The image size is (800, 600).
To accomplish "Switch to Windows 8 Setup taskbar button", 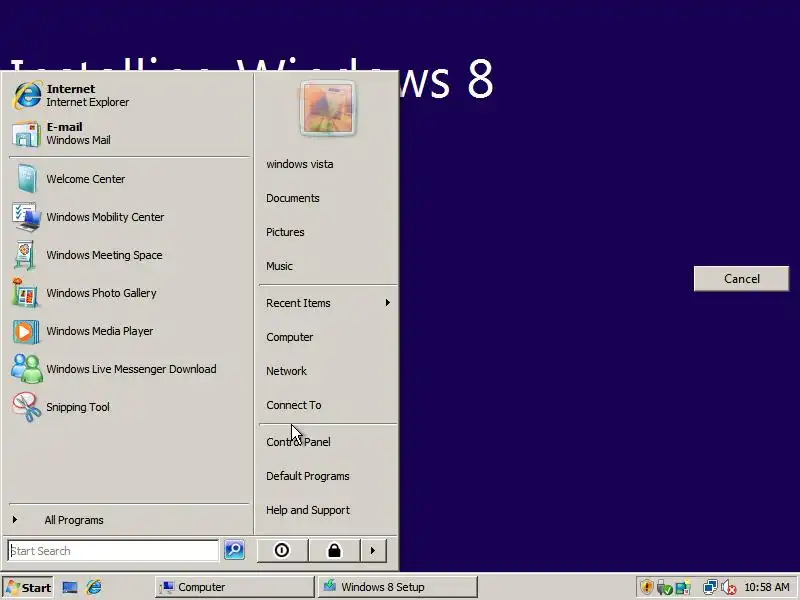I will [398, 587].
